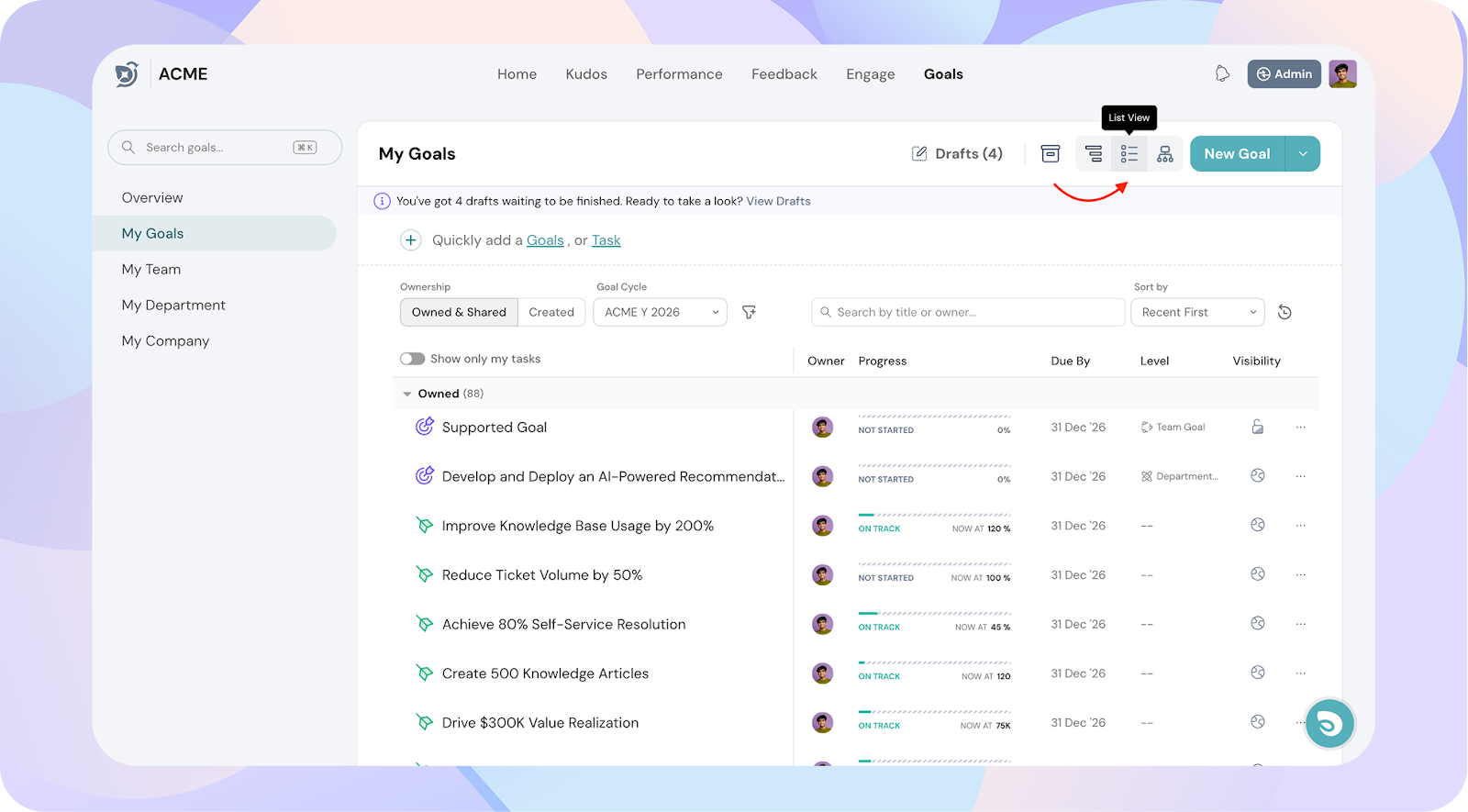The image size is (1468, 812).
Task: Open the notifications bell
Action: coord(1222,73)
